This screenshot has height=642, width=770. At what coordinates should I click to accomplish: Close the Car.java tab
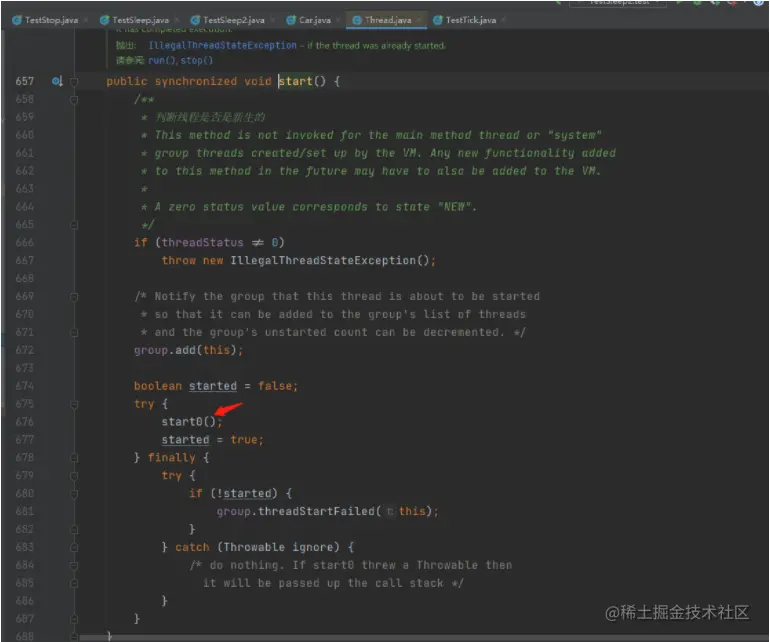coord(338,20)
